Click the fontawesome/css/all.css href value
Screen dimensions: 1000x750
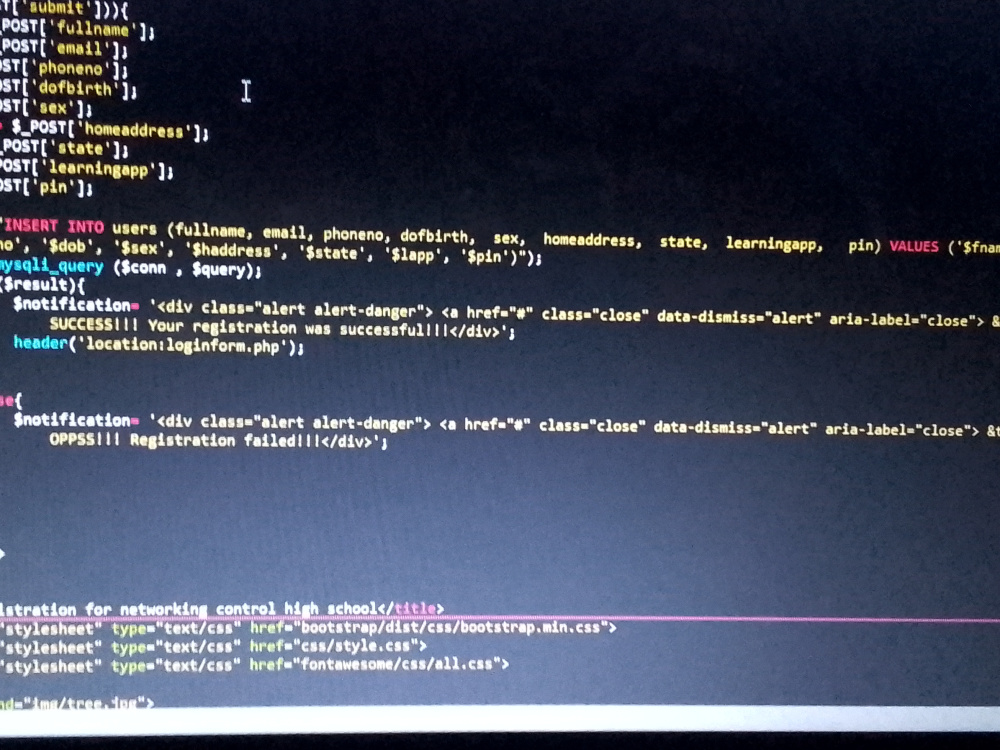point(396,664)
